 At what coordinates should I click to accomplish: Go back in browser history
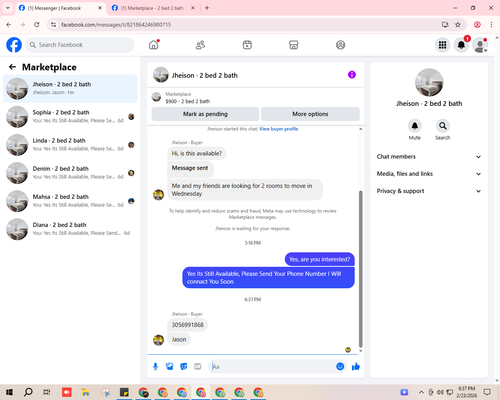point(9,25)
